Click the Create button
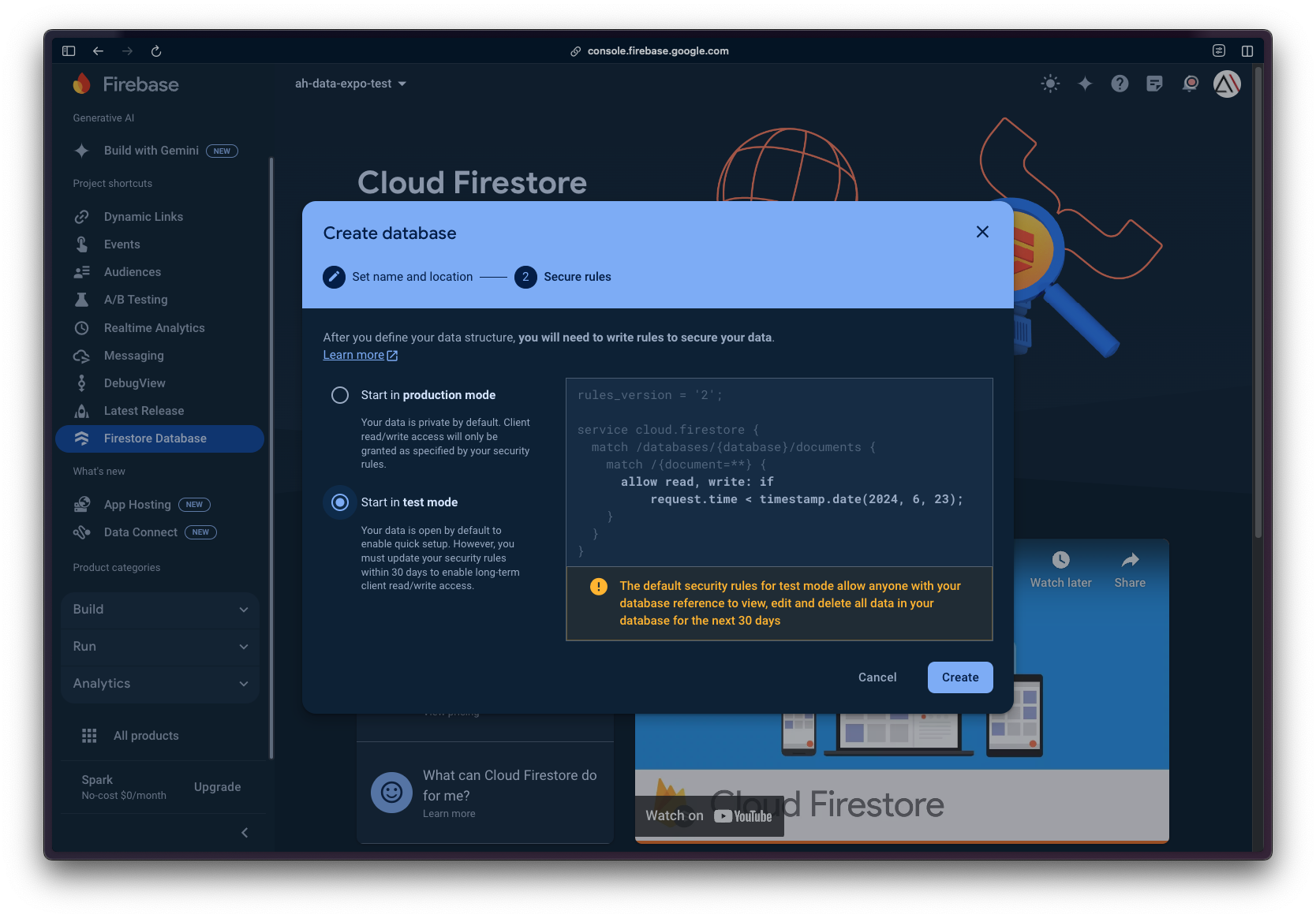The width and height of the screenshot is (1316, 918). pyautogui.click(x=960, y=677)
